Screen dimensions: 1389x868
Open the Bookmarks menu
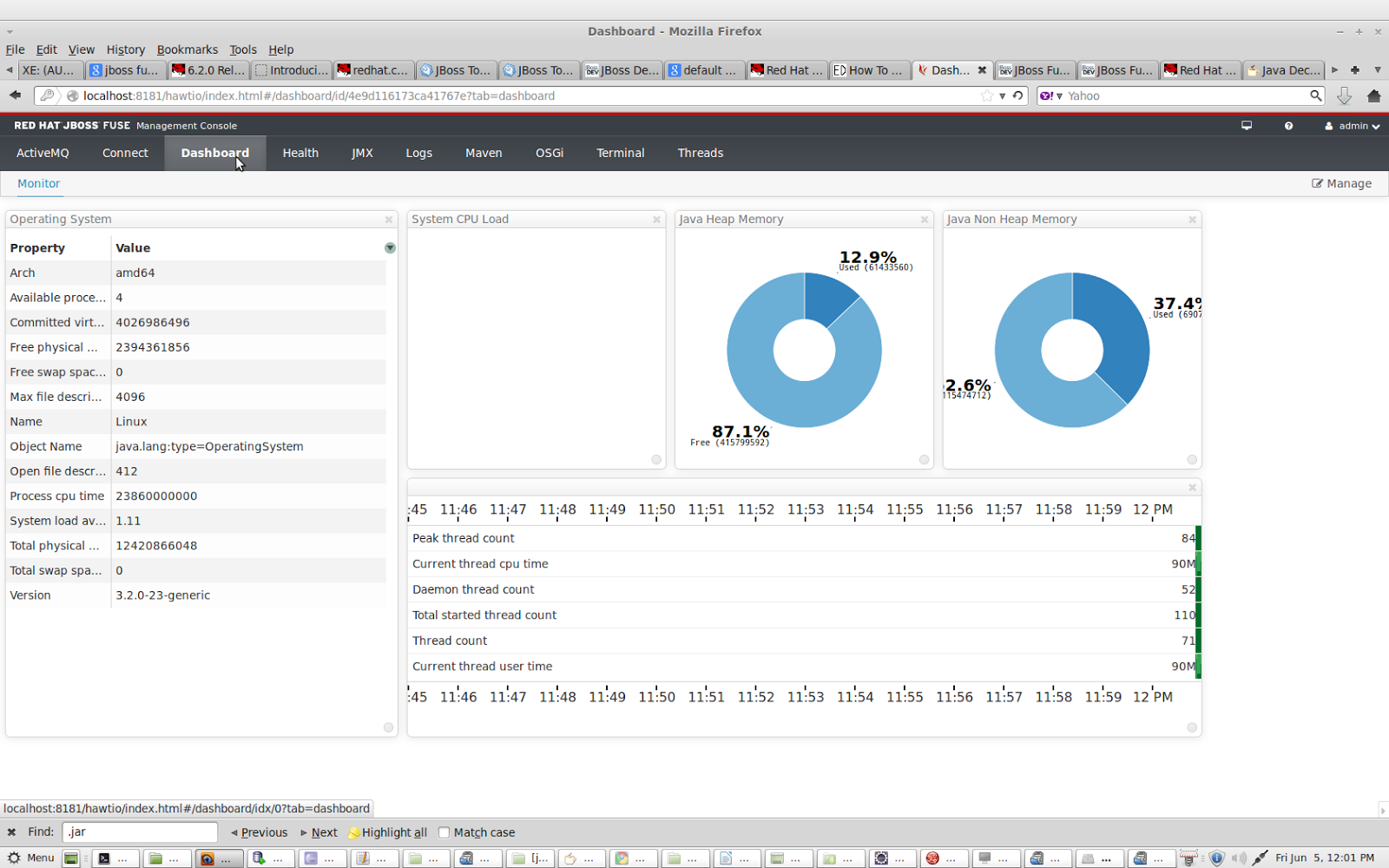[188, 49]
